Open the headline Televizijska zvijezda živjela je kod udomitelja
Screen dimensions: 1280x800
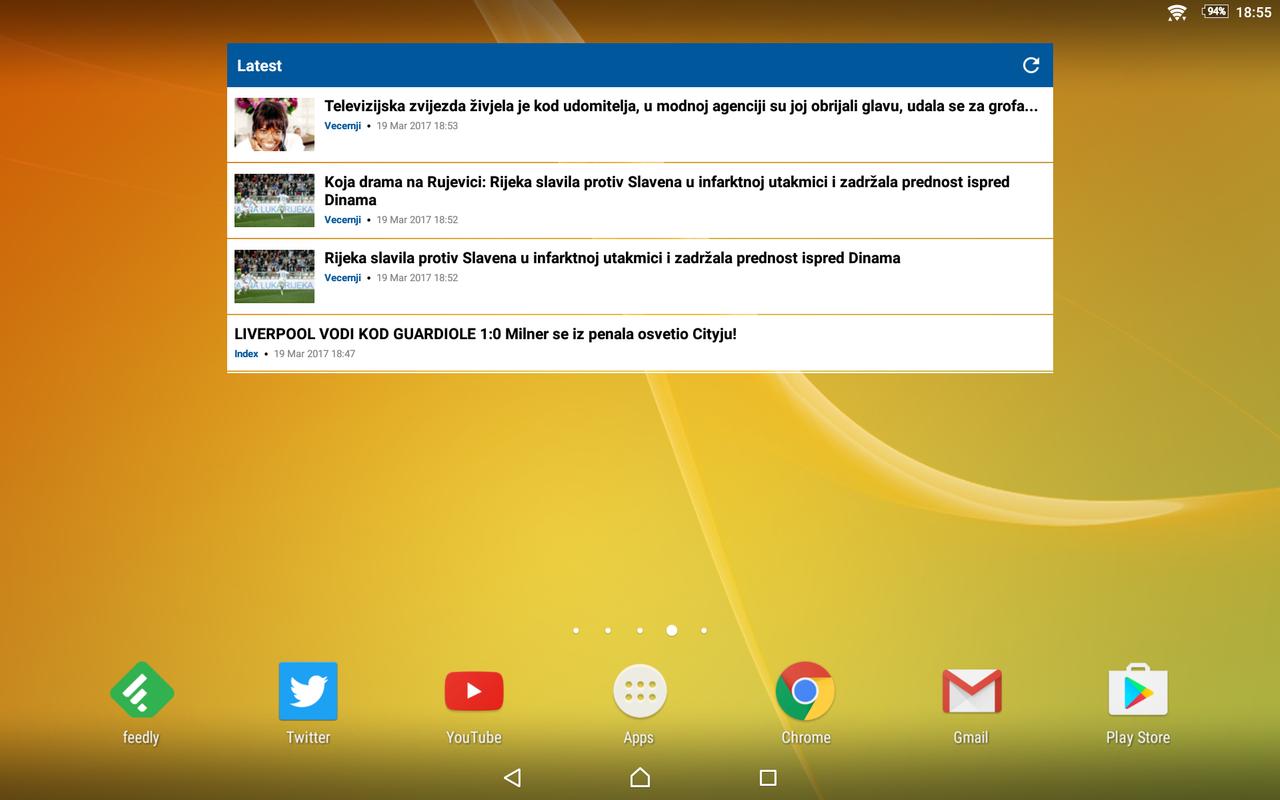(681, 106)
